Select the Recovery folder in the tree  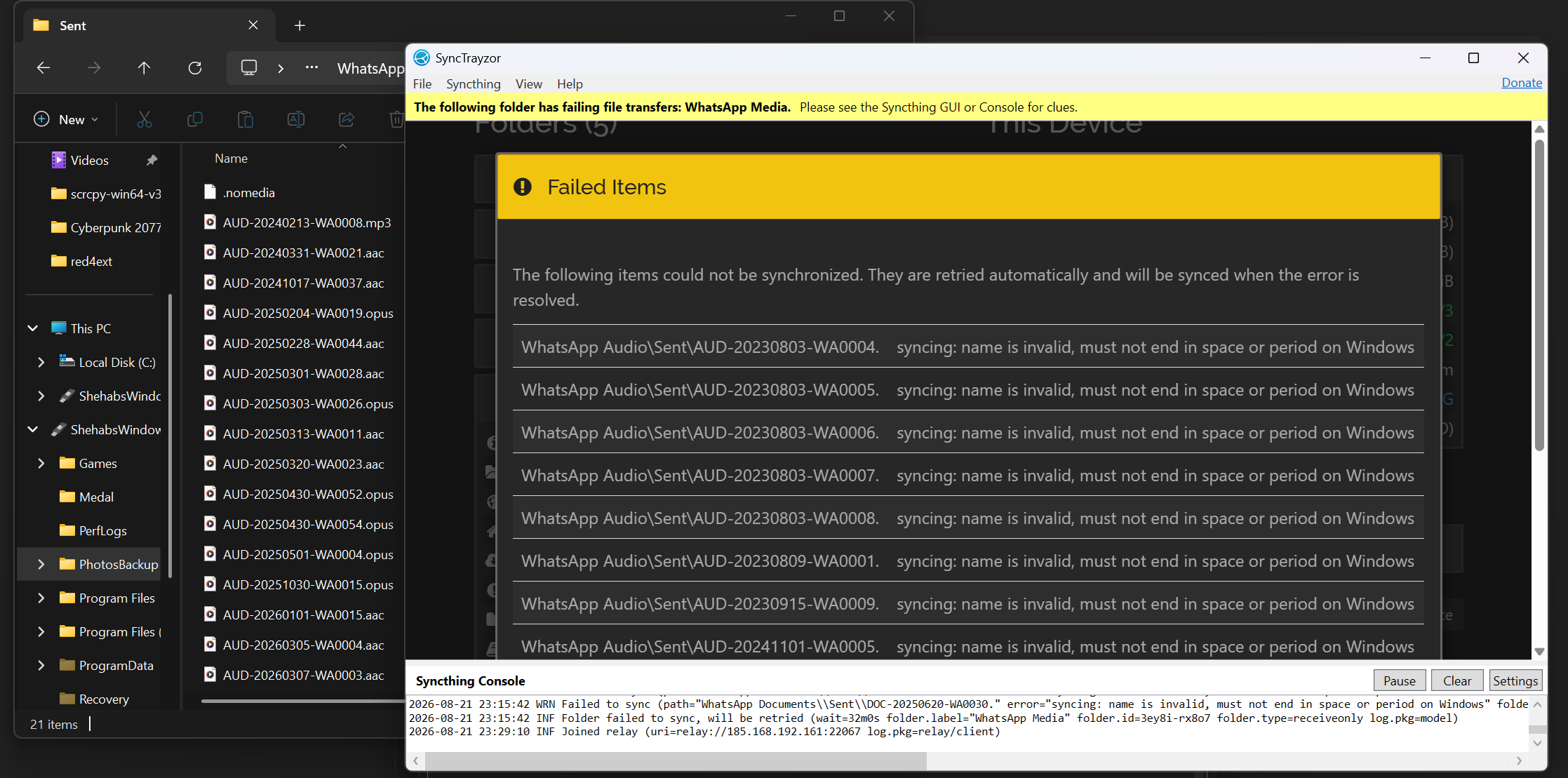(95, 699)
